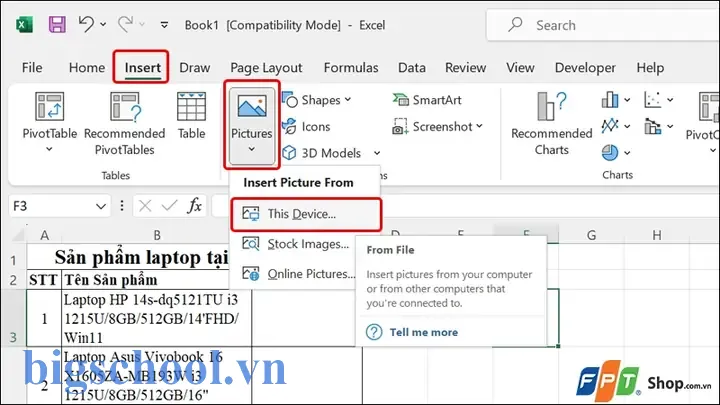Choose Online Pictures from picture menu
The height and width of the screenshot is (405, 720).
298,274
